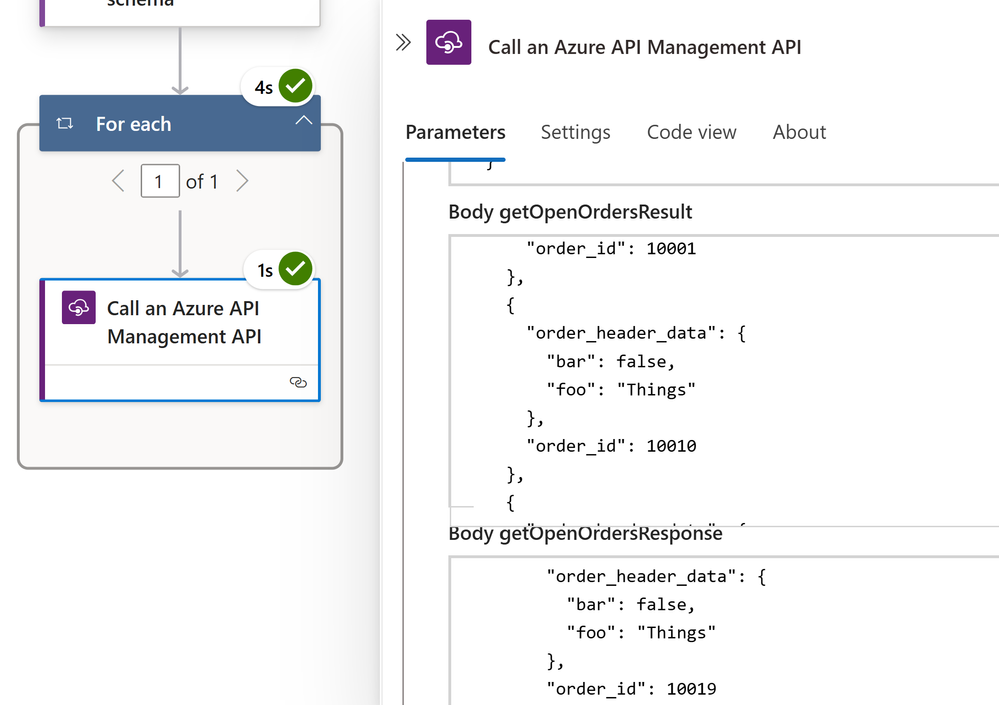Collapse the For each loop chevron
Viewport: 999px width, 705px height.
[x=304, y=120]
